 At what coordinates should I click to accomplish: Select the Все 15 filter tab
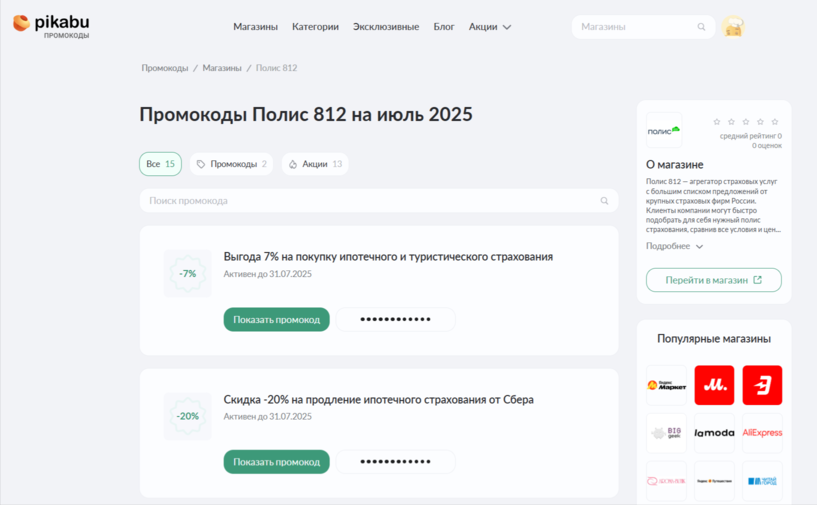click(x=160, y=164)
